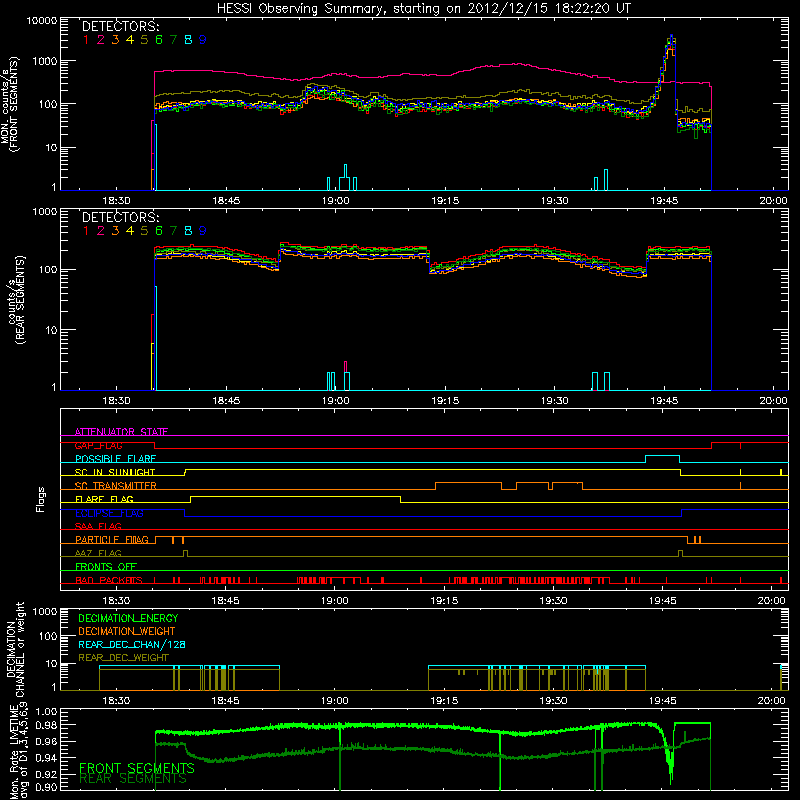Click the SC_IN_SUNLIGHT flag label
800x800 pixels.
(115, 472)
